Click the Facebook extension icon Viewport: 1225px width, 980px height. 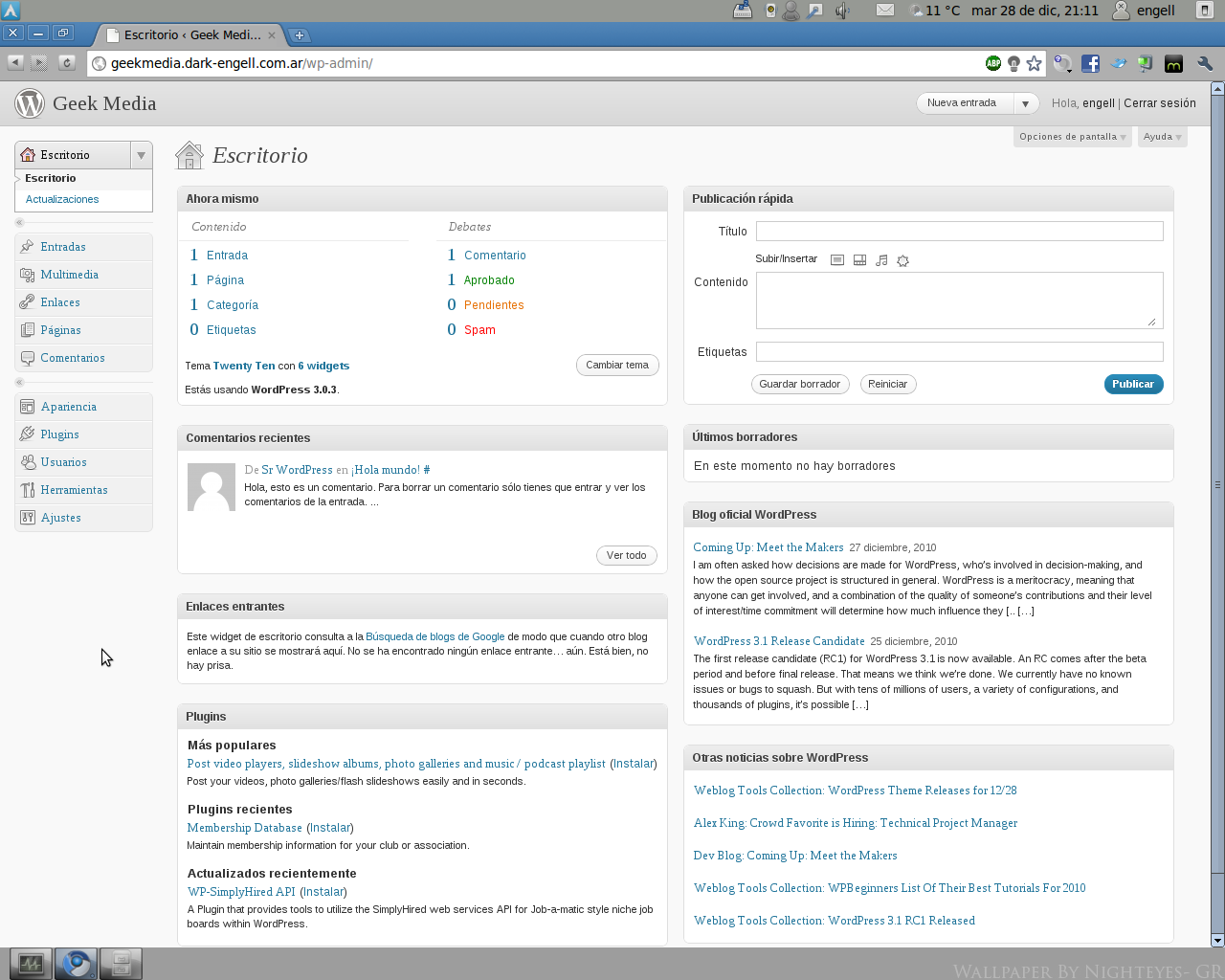pyautogui.click(x=1090, y=64)
